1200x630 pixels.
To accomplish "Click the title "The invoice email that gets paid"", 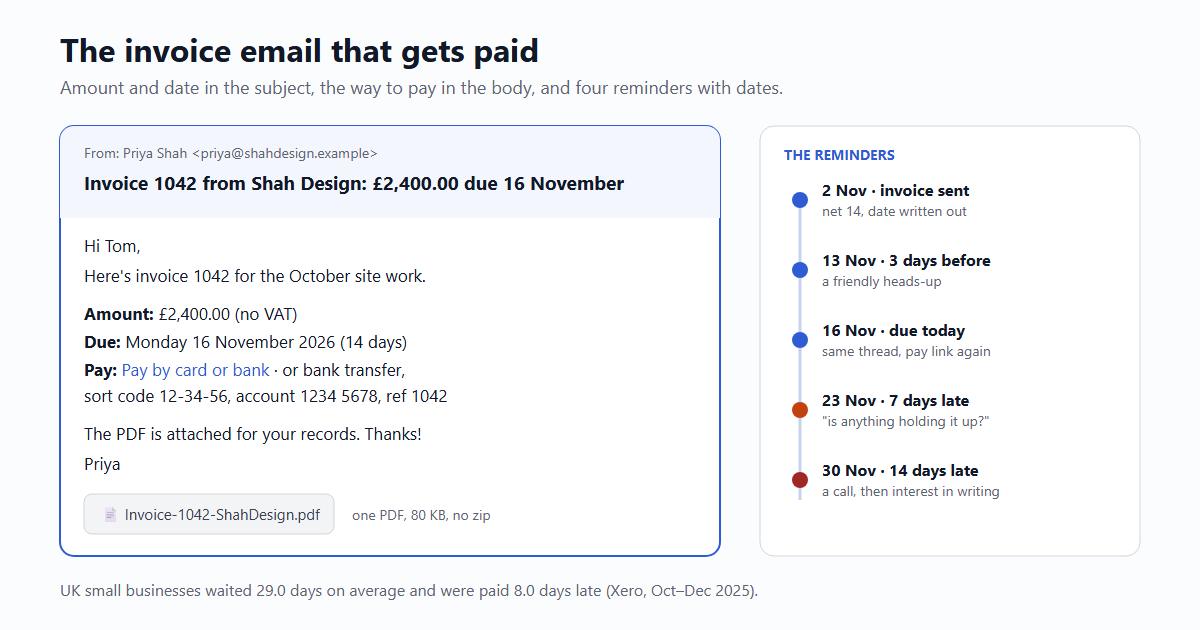I will (x=300, y=51).
